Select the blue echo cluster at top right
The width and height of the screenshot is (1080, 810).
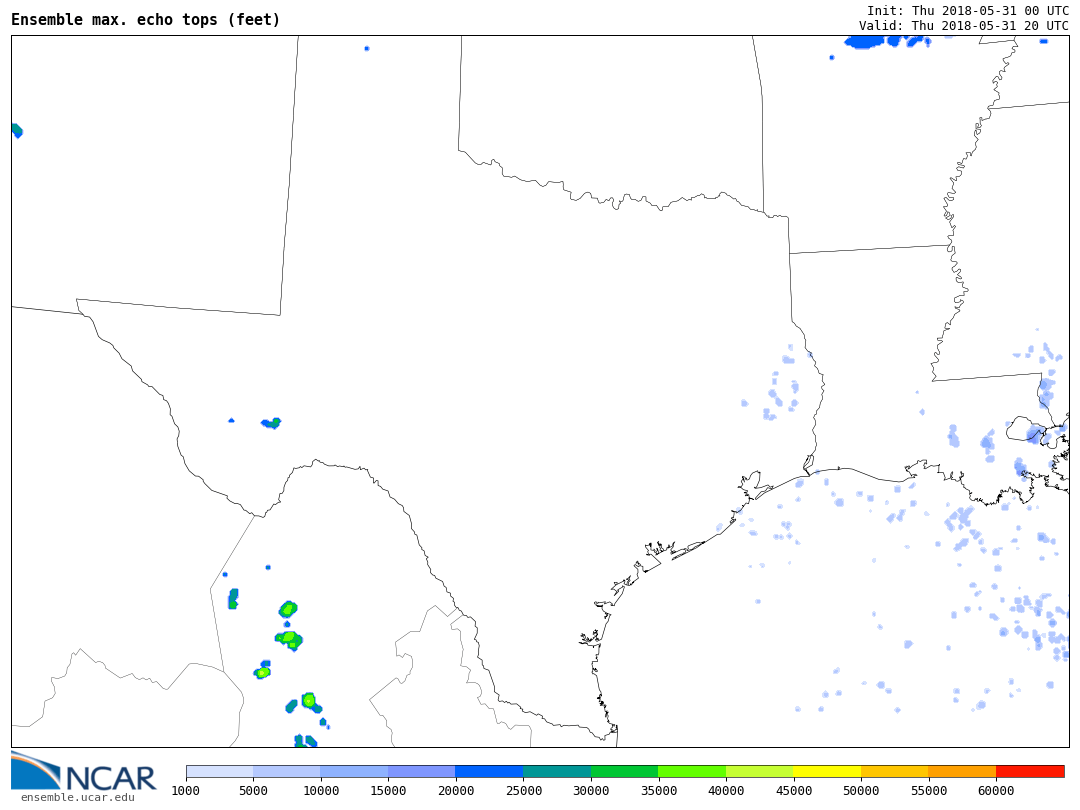[866, 41]
